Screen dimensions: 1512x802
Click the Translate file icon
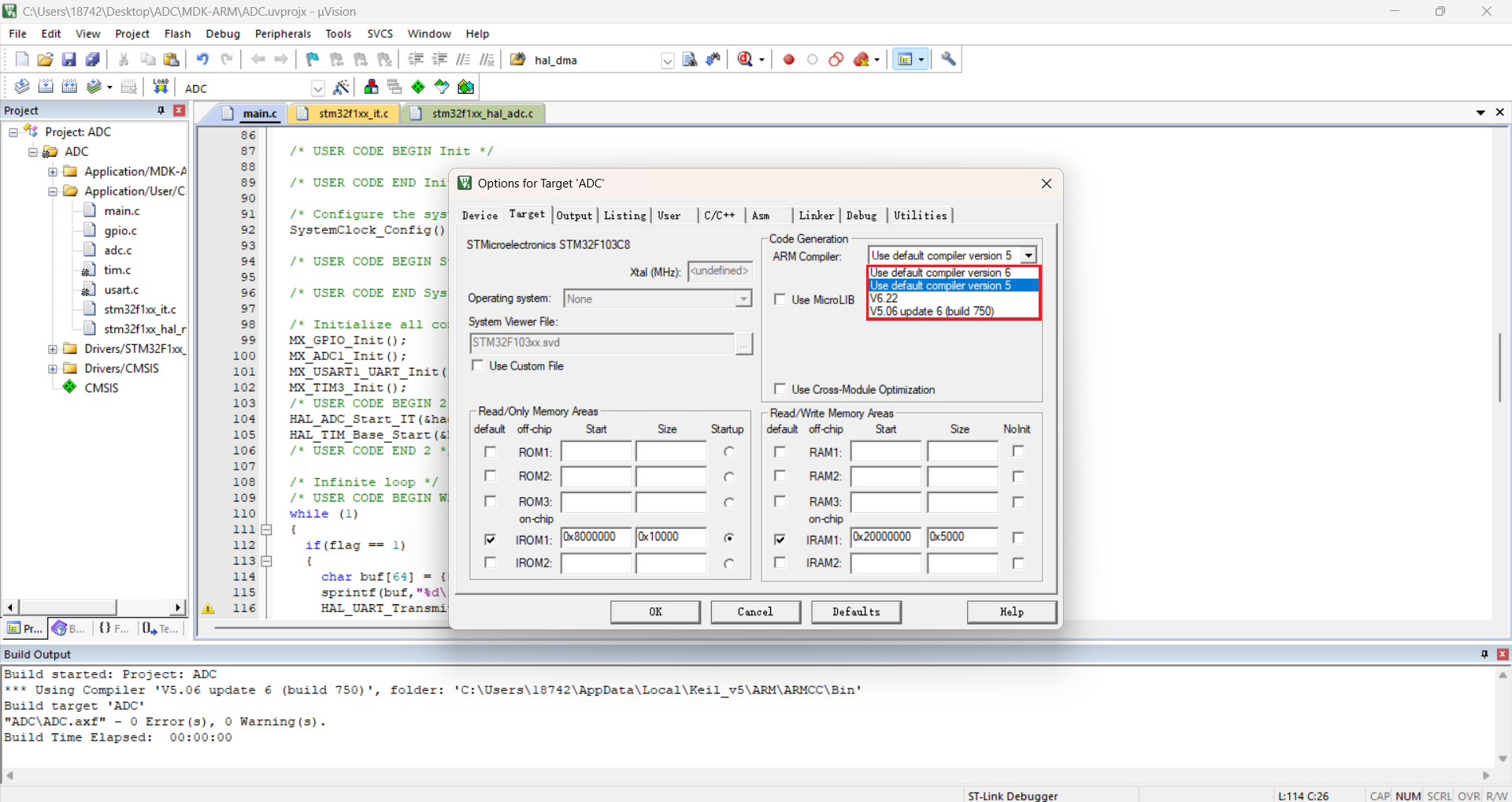click(x=22, y=87)
